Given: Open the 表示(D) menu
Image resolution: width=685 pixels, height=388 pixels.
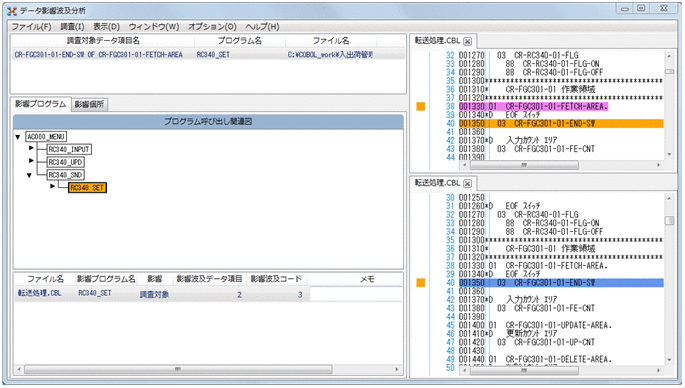Looking at the screenshot, I should click(106, 27).
